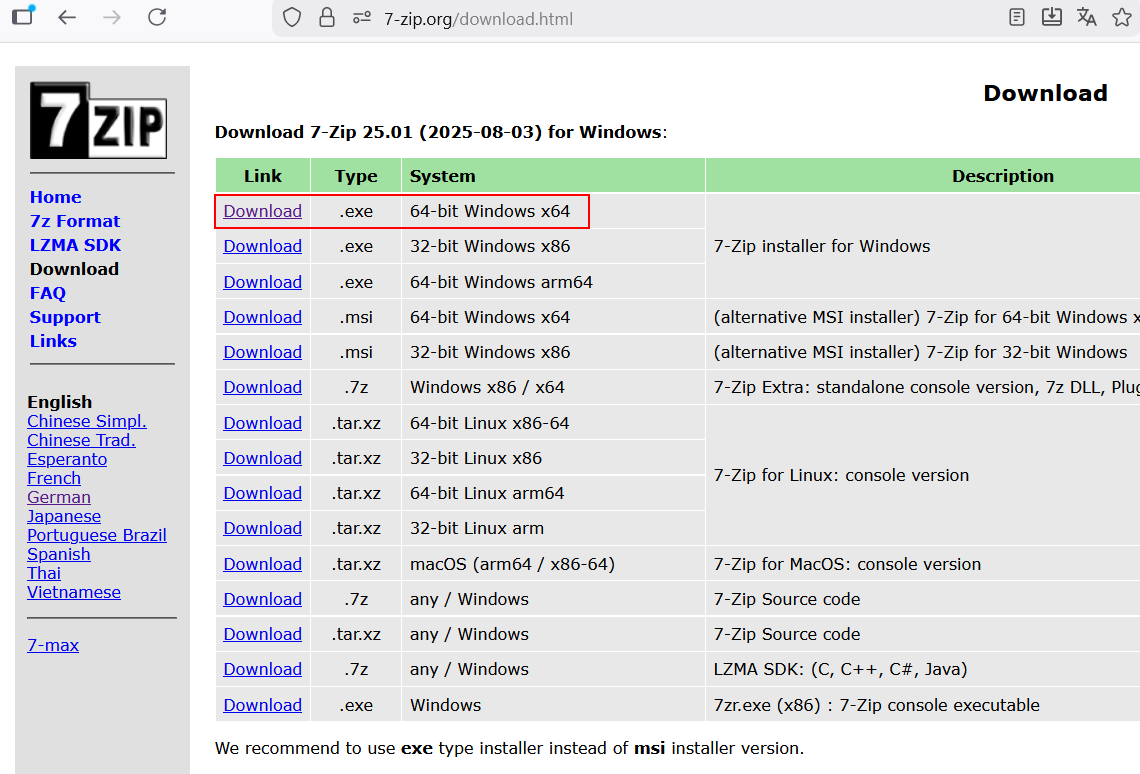The height and width of the screenshot is (774, 1140).
Task: Download the macOS .tar.xz console version
Action: click(x=262, y=564)
